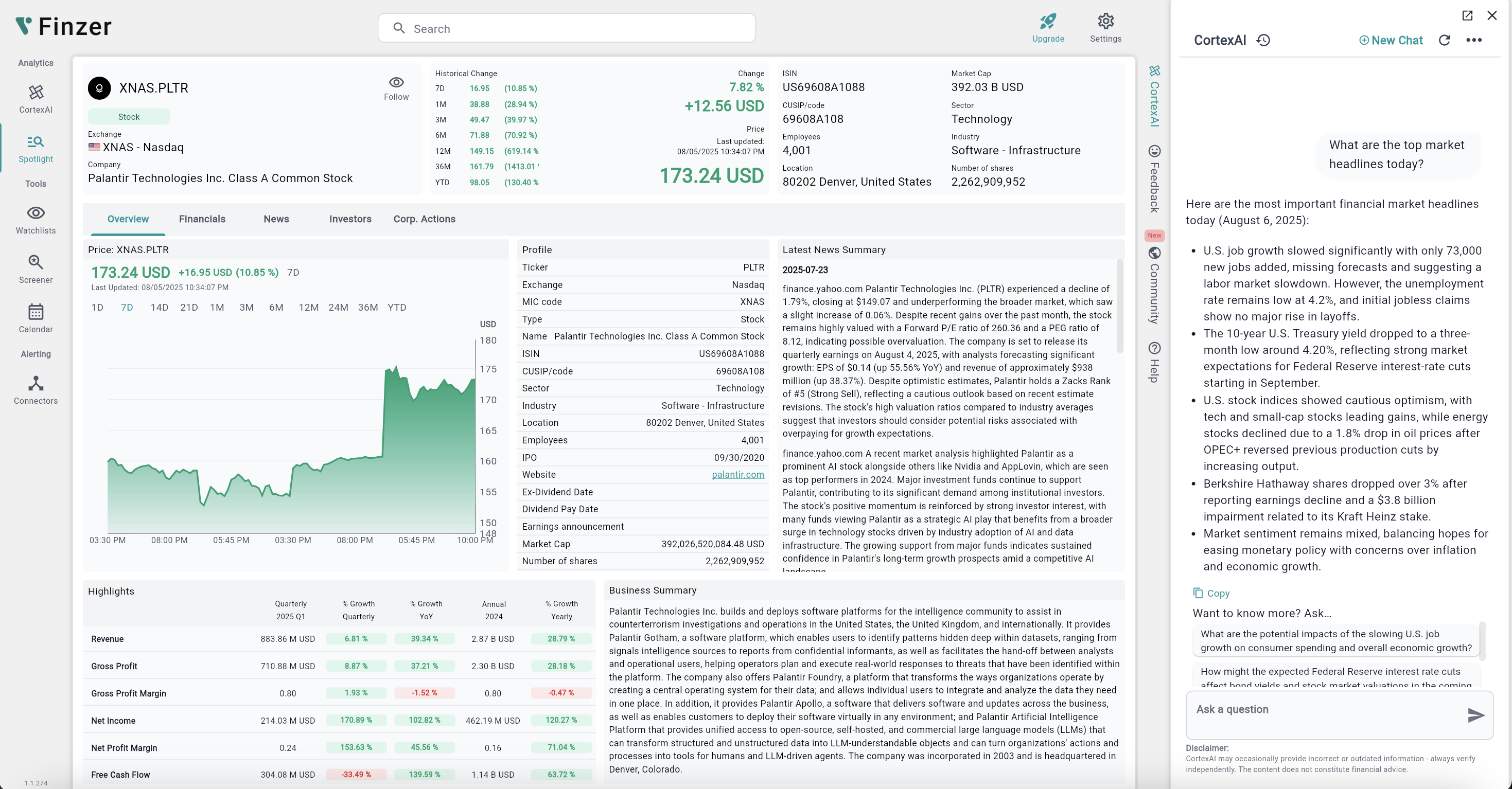Switch to the News tab
Viewport: 1512px width, 789px height.
tap(276, 219)
